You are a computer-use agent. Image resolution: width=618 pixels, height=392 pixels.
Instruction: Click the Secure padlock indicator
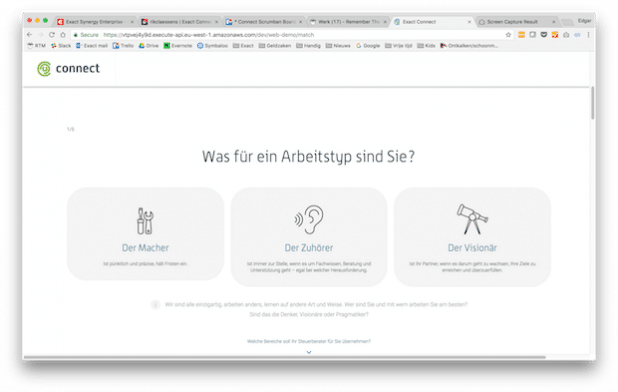(86, 35)
